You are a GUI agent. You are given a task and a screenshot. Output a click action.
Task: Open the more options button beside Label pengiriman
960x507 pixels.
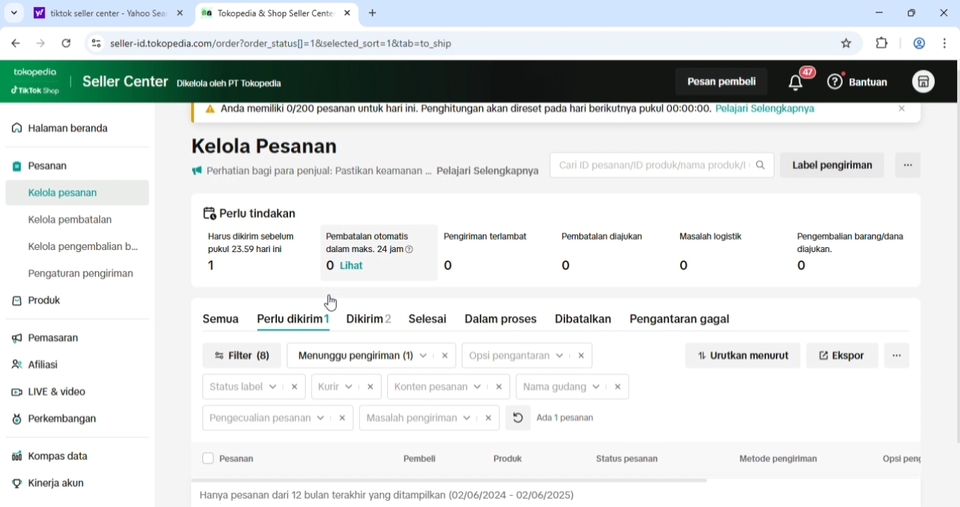coord(907,165)
